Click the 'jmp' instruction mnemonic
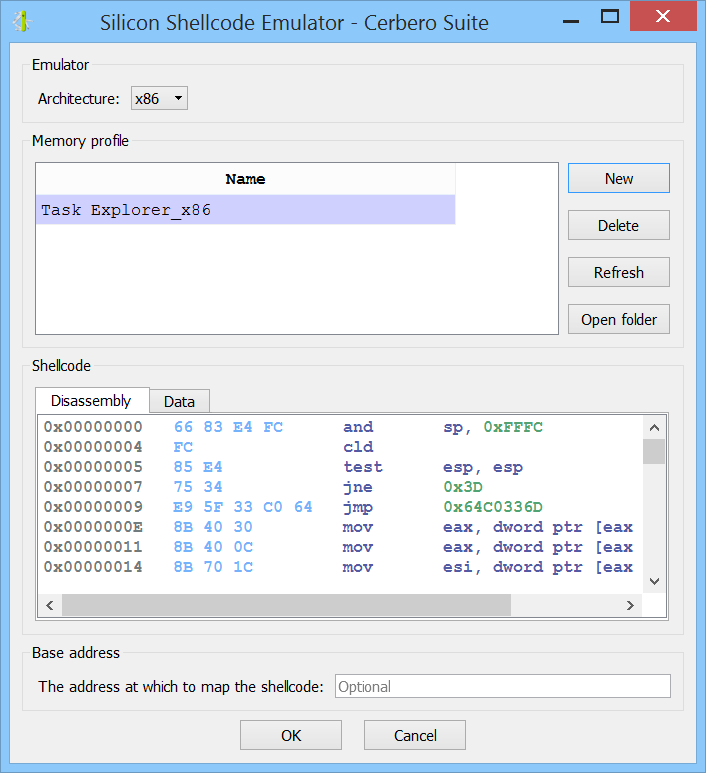This screenshot has width=706, height=773. tap(358, 507)
